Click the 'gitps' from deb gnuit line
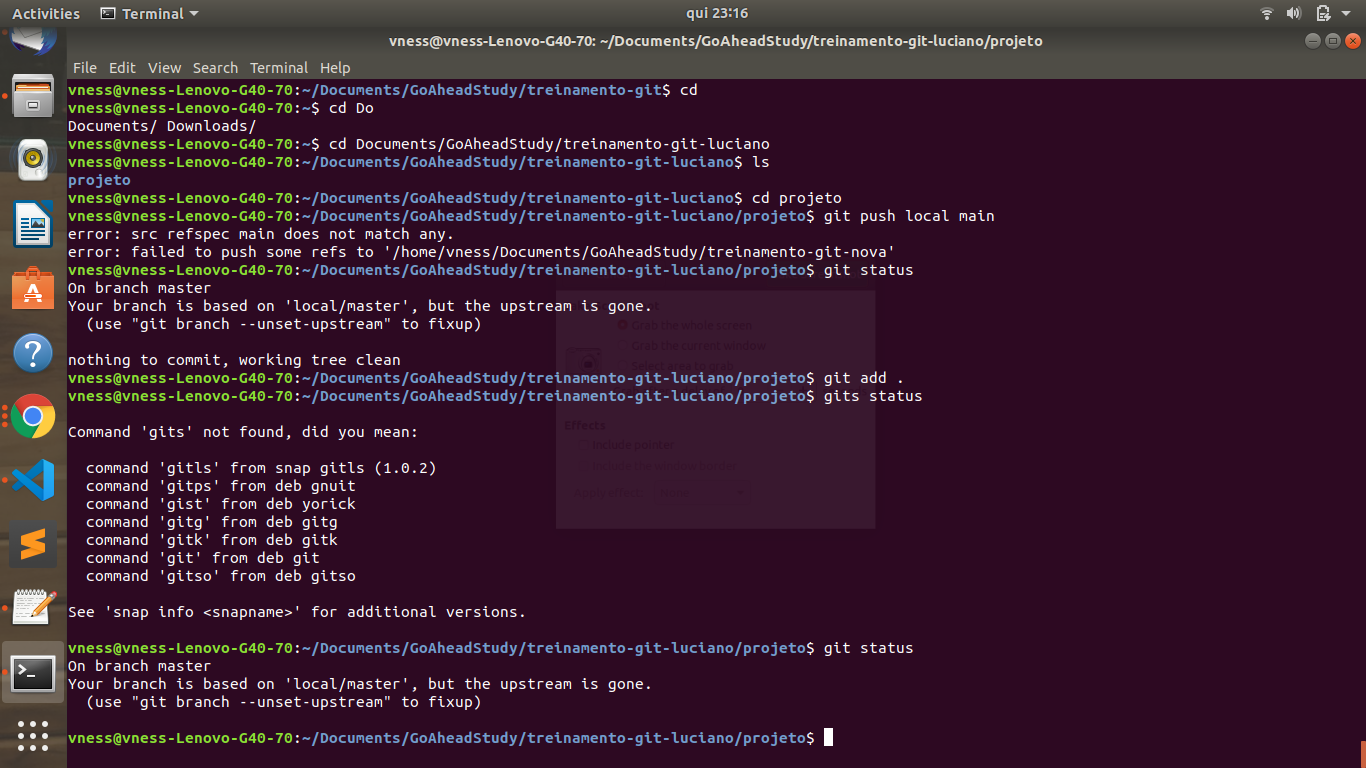Viewport: 1366px width, 768px height. 221,486
